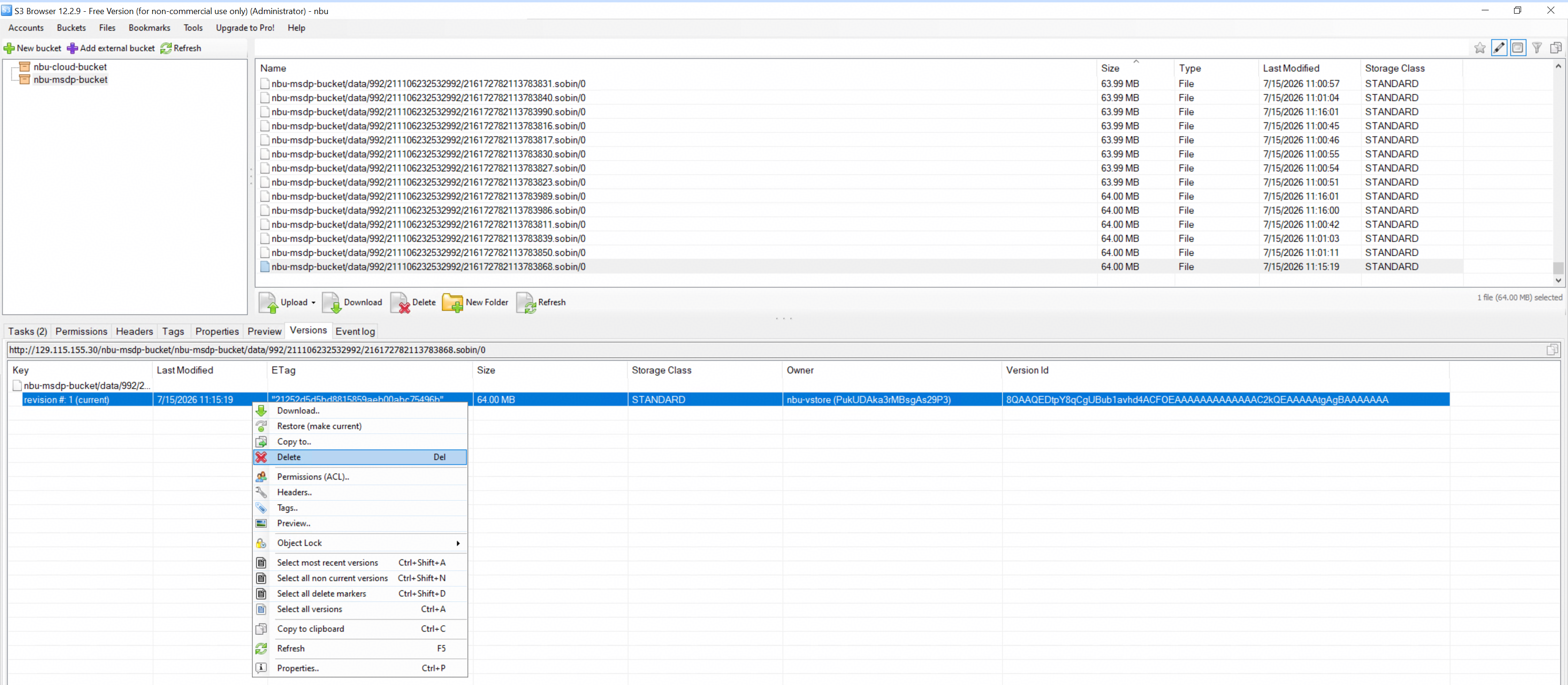Click the file list scroll up arrow
The height and width of the screenshot is (685, 1568).
pyautogui.click(x=1558, y=66)
